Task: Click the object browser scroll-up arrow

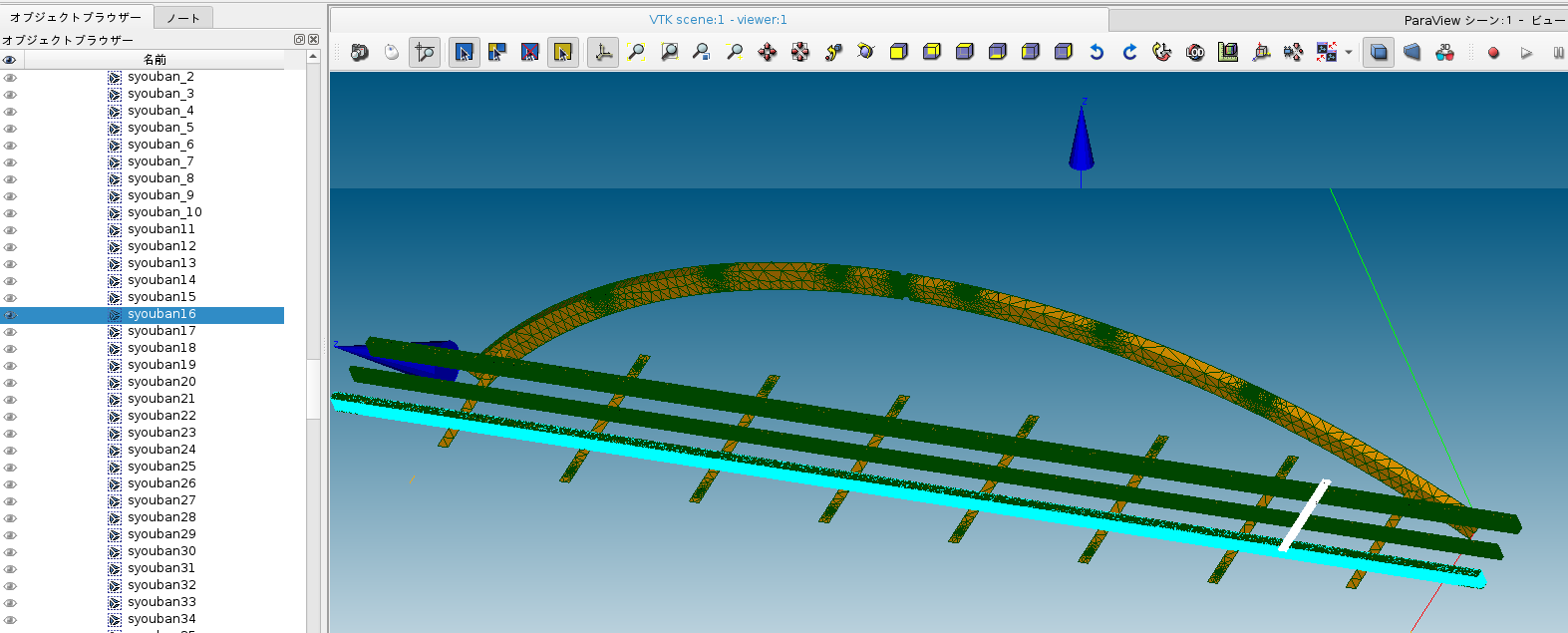Action: pyautogui.click(x=313, y=57)
